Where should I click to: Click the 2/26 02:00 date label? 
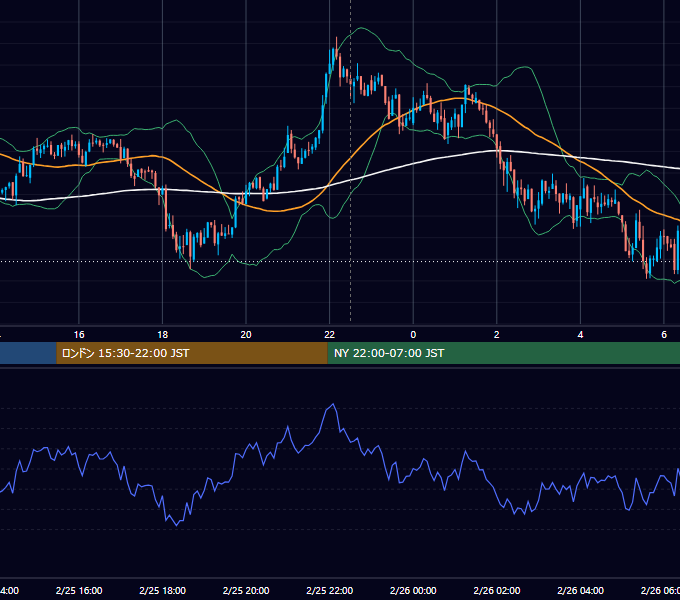[x=497, y=590]
